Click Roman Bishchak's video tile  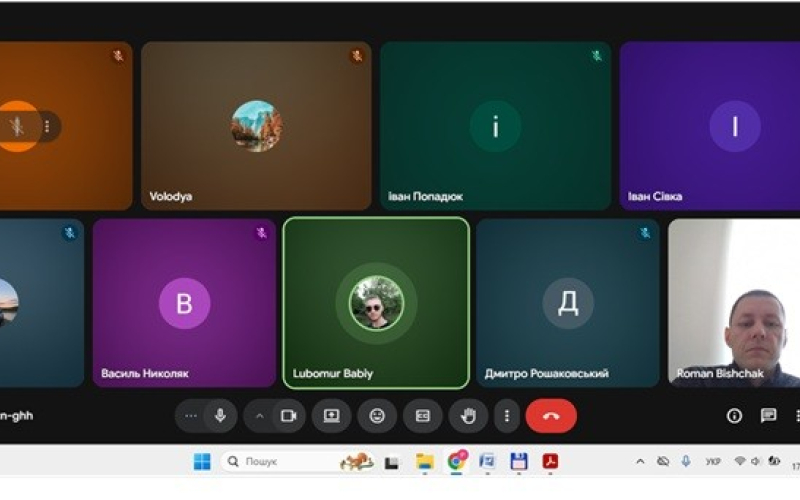click(736, 303)
